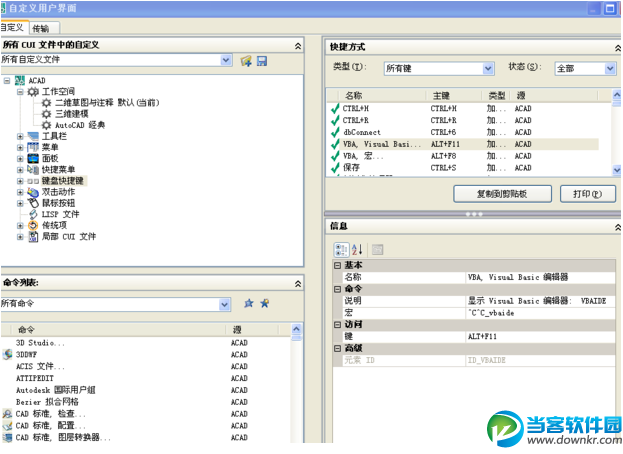Collapse the 工作空间 tree node
This screenshot has height=454, width=623.
pos(20,92)
